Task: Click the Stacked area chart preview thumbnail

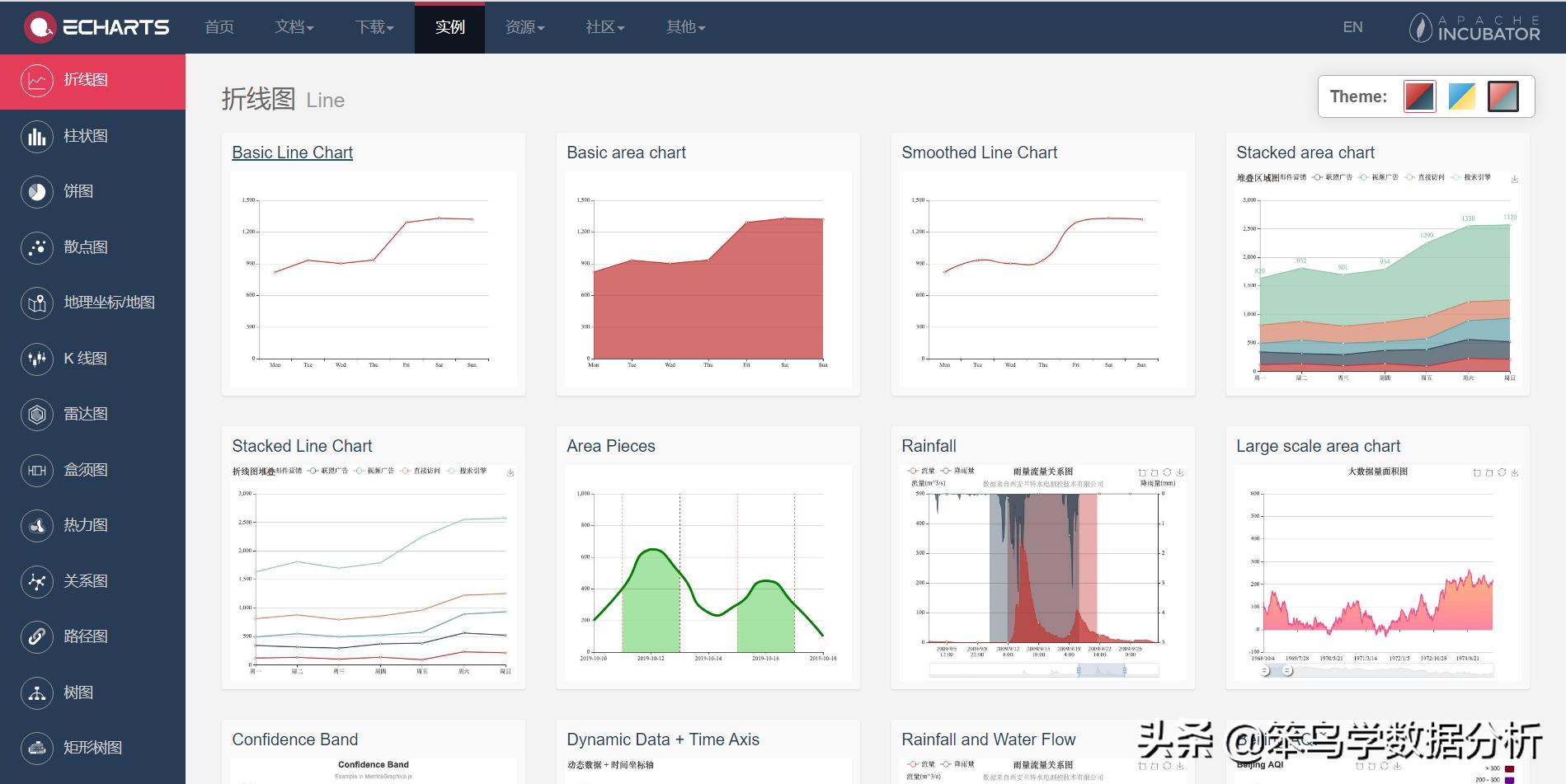Action: click(1378, 279)
